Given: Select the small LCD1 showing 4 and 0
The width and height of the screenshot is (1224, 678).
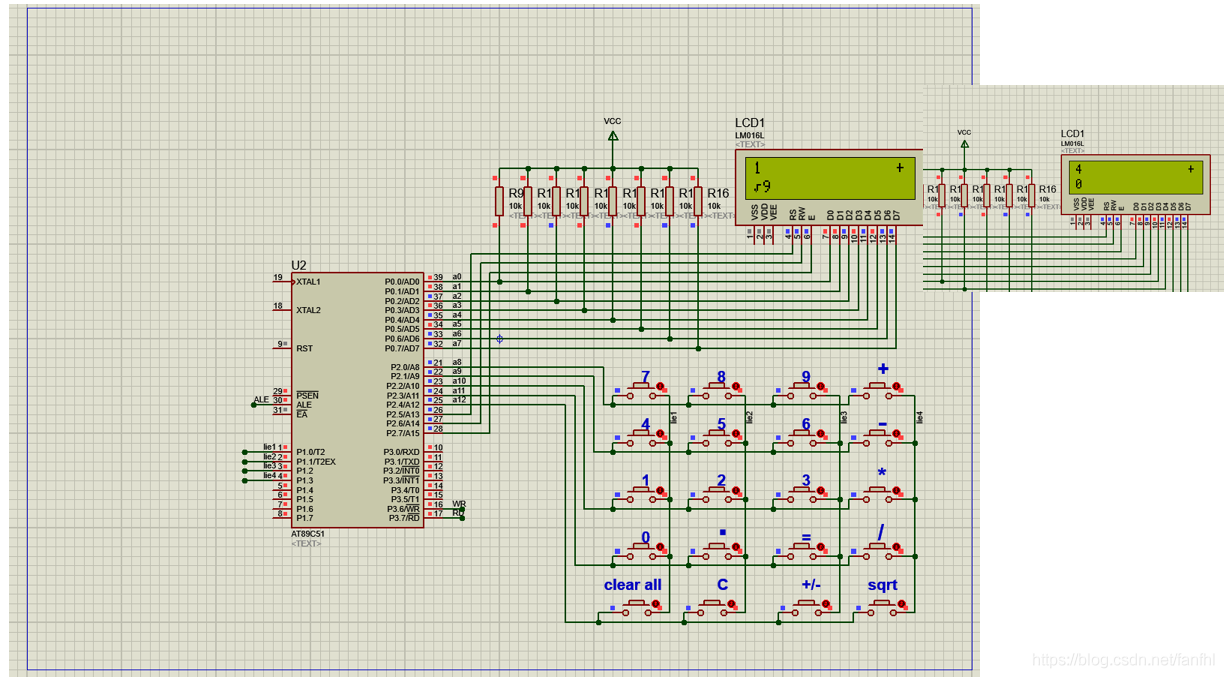Looking at the screenshot, I should [1138, 176].
